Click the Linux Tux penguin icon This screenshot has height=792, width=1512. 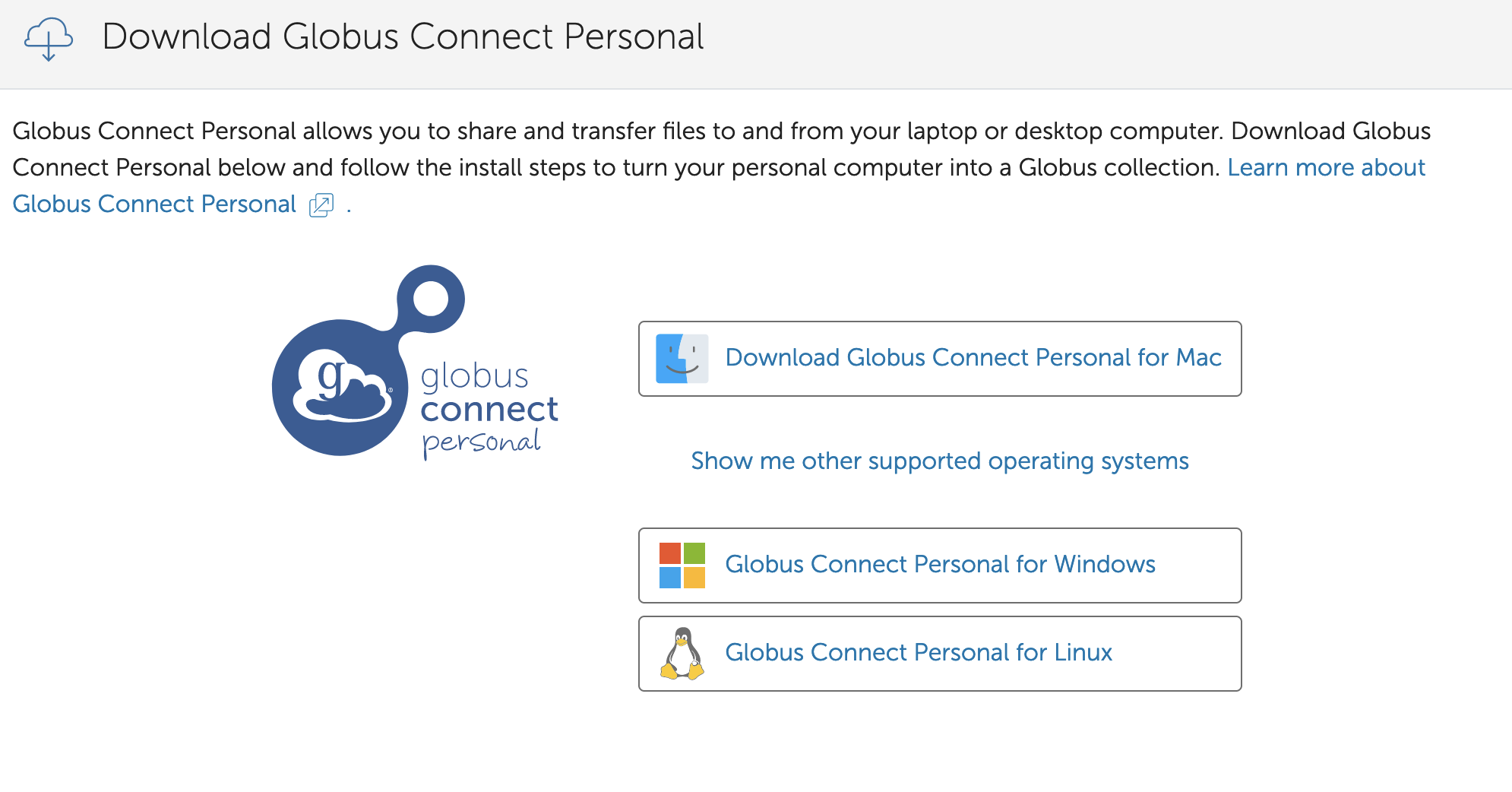[682, 653]
